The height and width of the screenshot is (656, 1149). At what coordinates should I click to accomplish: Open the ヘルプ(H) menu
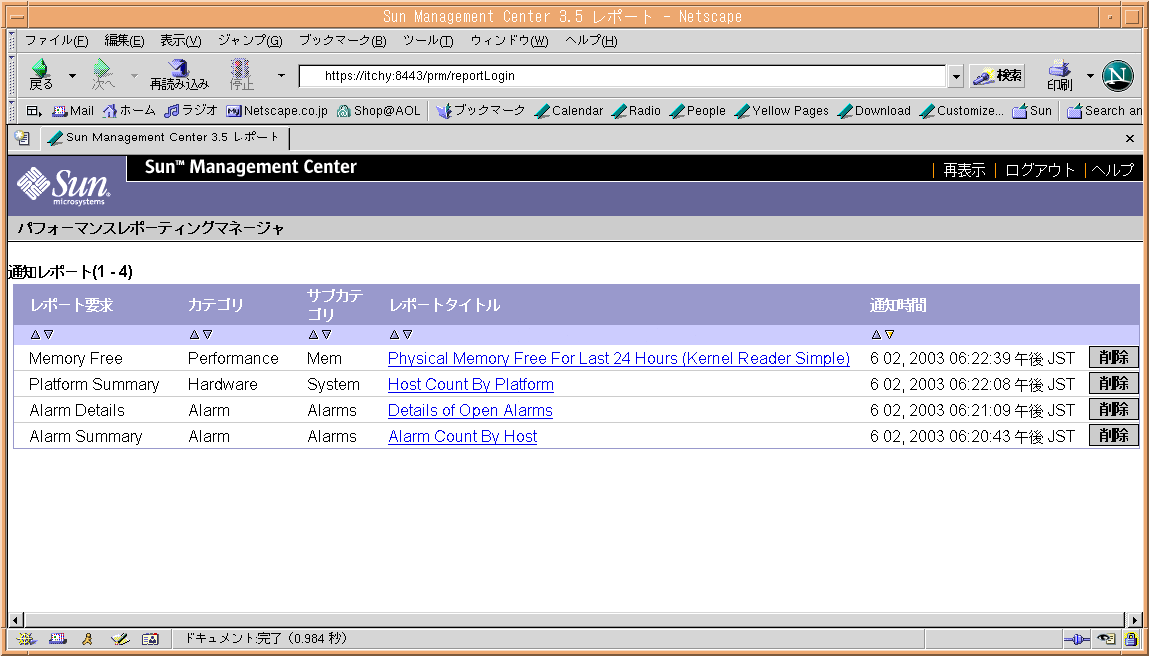tap(591, 40)
